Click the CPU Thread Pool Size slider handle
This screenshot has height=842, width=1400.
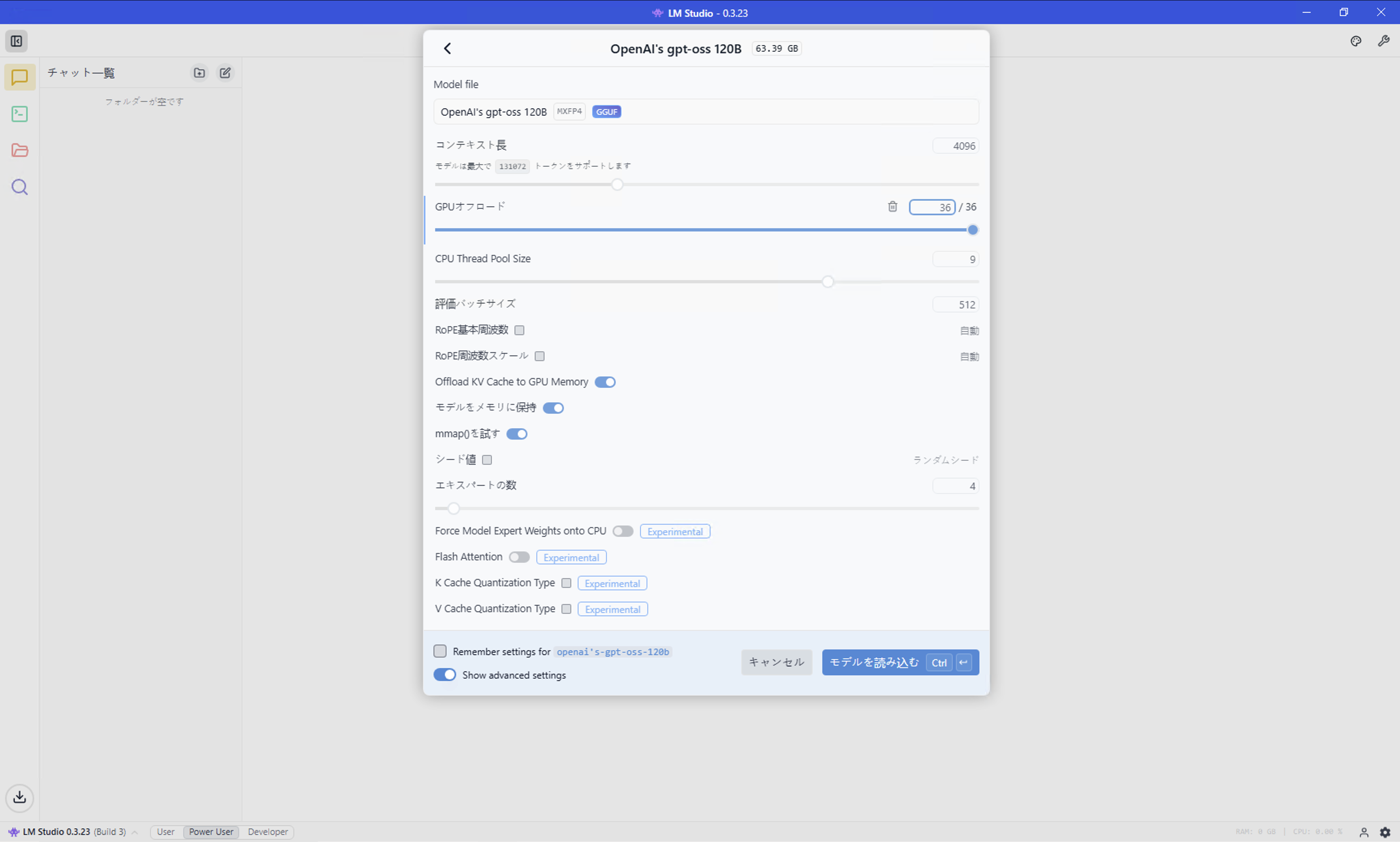tap(828, 282)
